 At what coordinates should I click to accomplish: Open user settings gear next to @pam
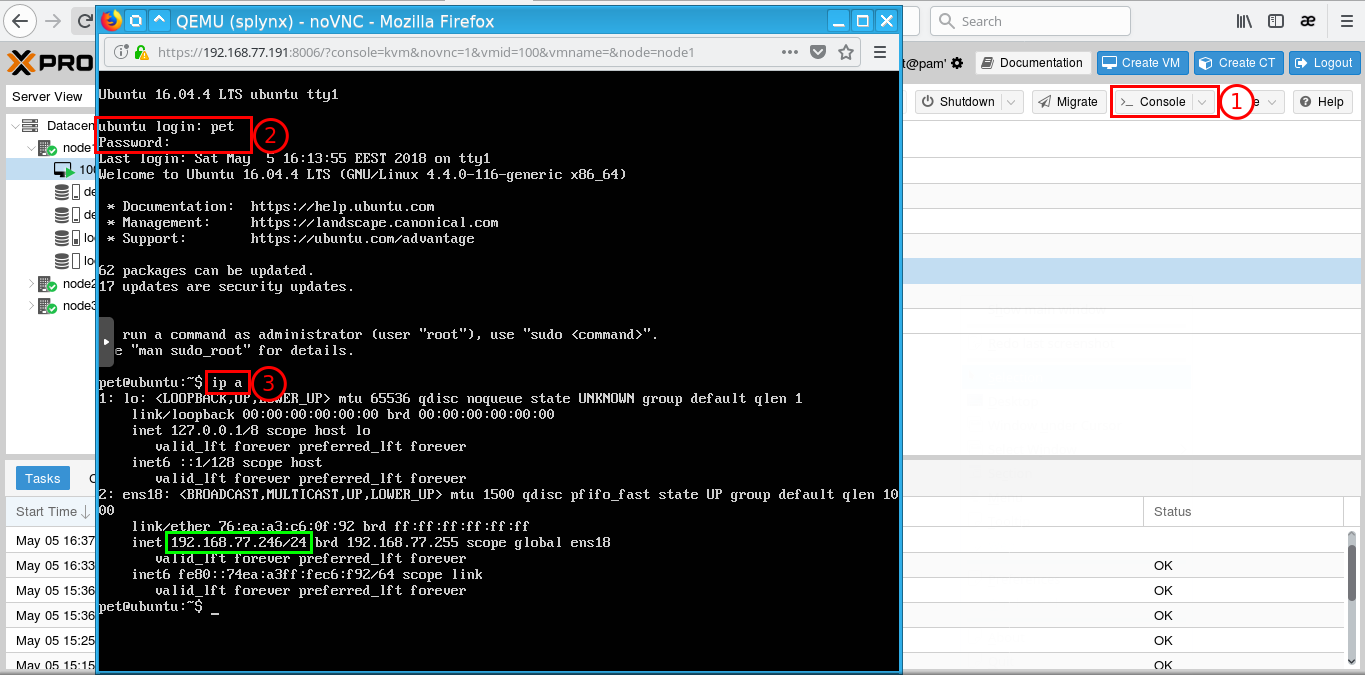point(957,63)
